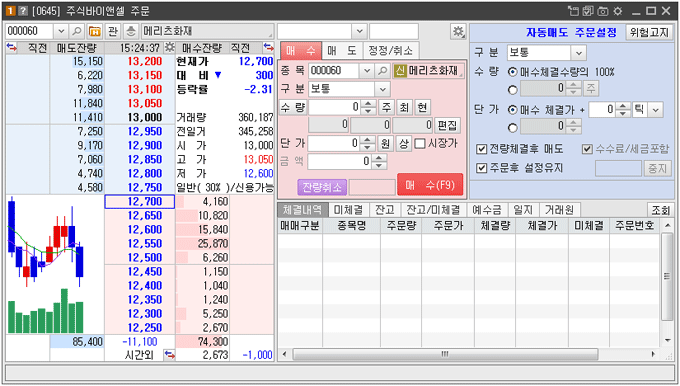The width and height of the screenshot is (680, 386).
Task: Select 매수체결수량의 100% radio option
Action: pyautogui.click(x=513, y=72)
